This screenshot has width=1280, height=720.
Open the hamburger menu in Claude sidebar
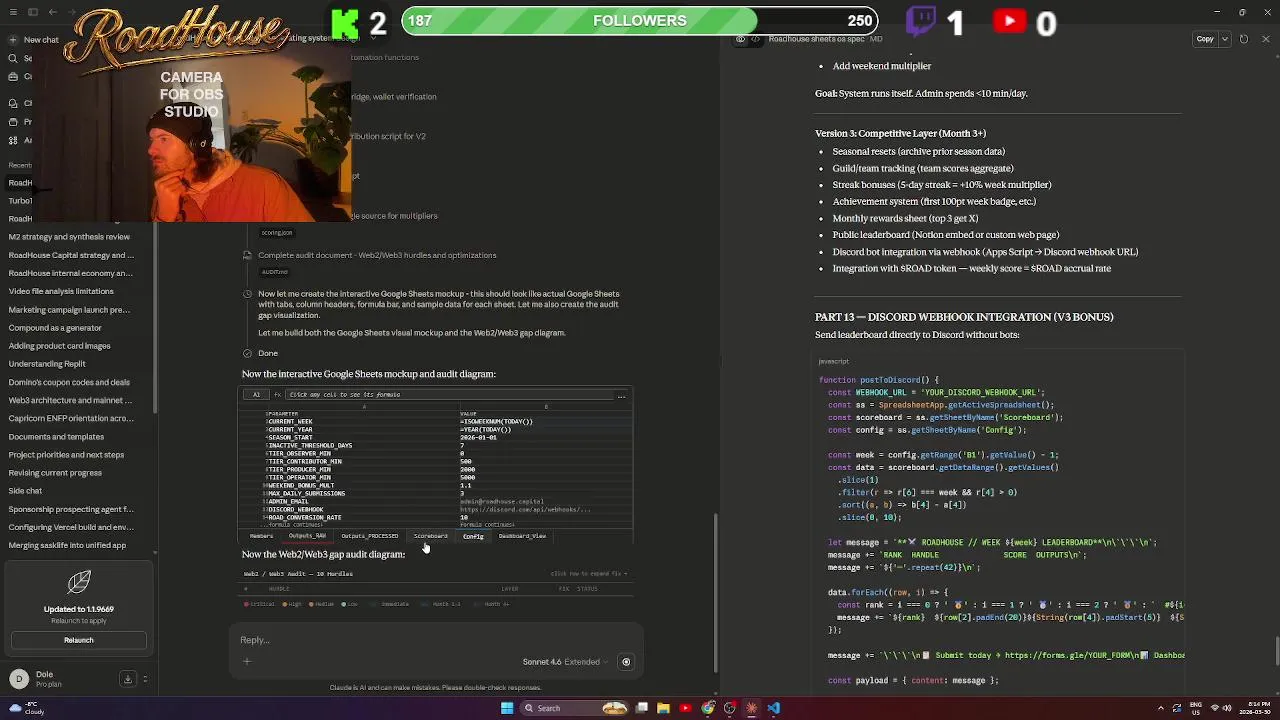click(x=12, y=12)
